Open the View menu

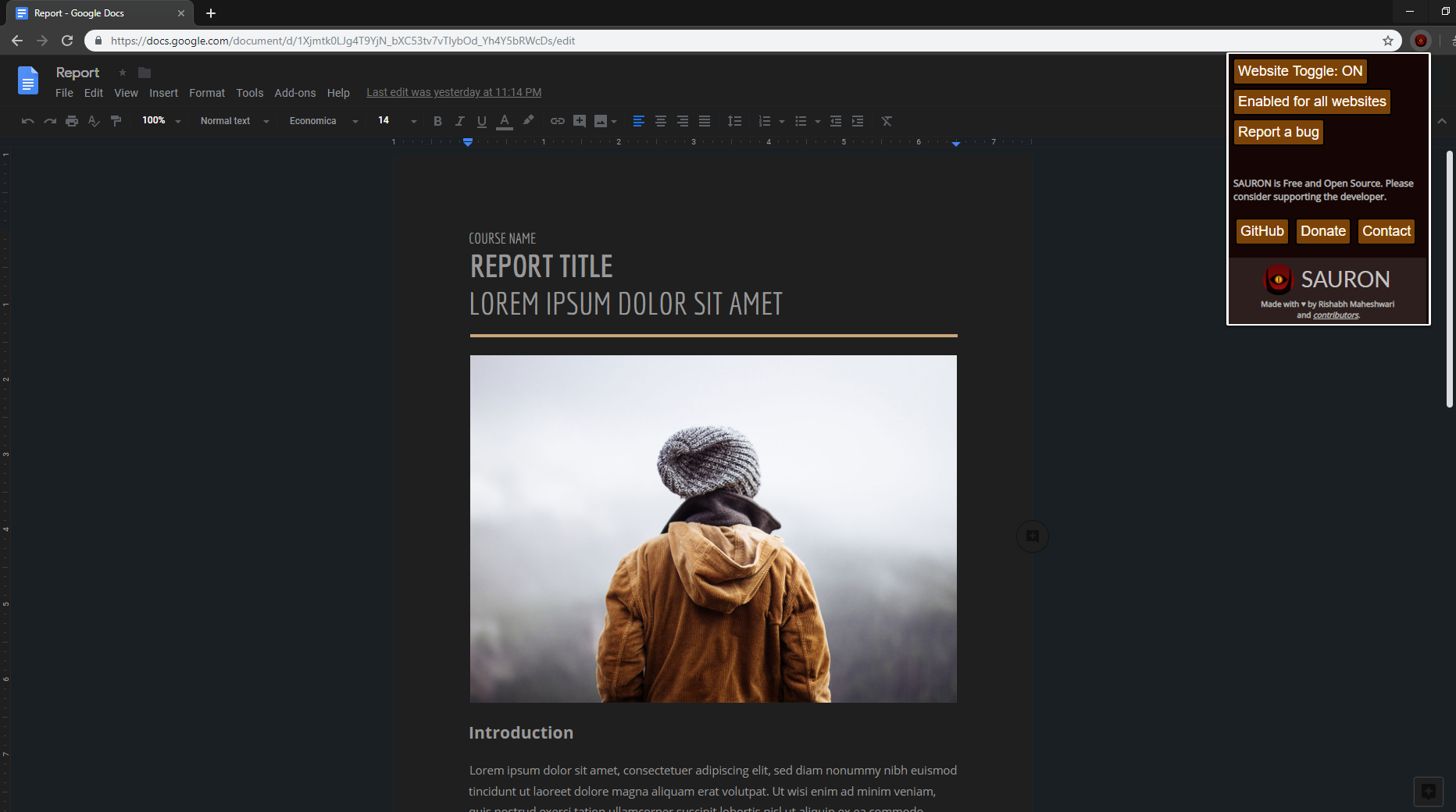click(126, 93)
